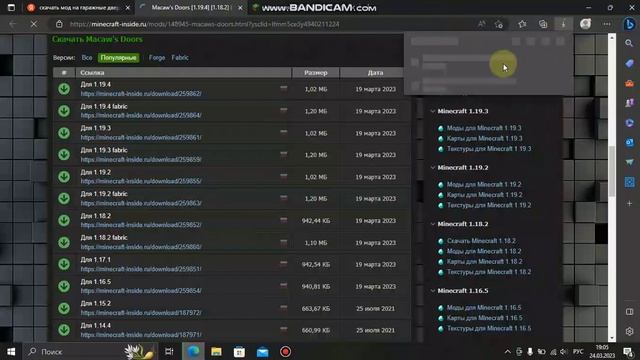The image size is (640, 360).
Task: Open the Bandicam recorder taskbar icon
Action: click(x=285, y=351)
